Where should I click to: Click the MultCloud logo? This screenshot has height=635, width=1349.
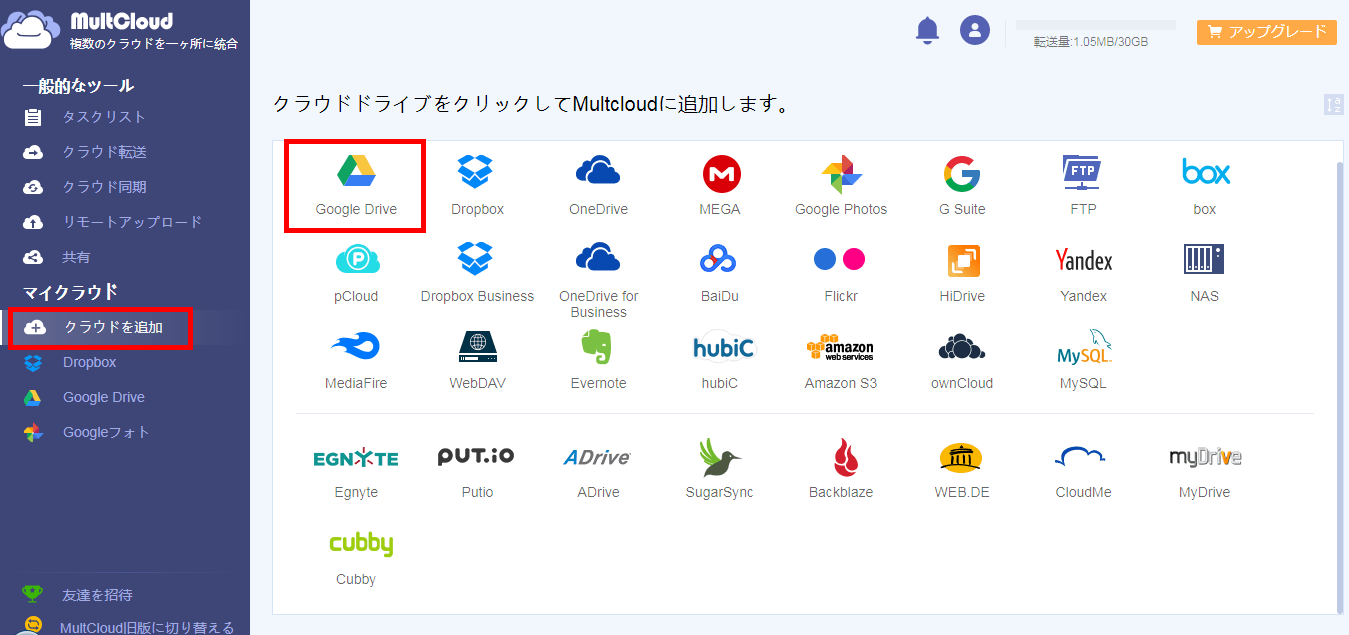coord(120,30)
